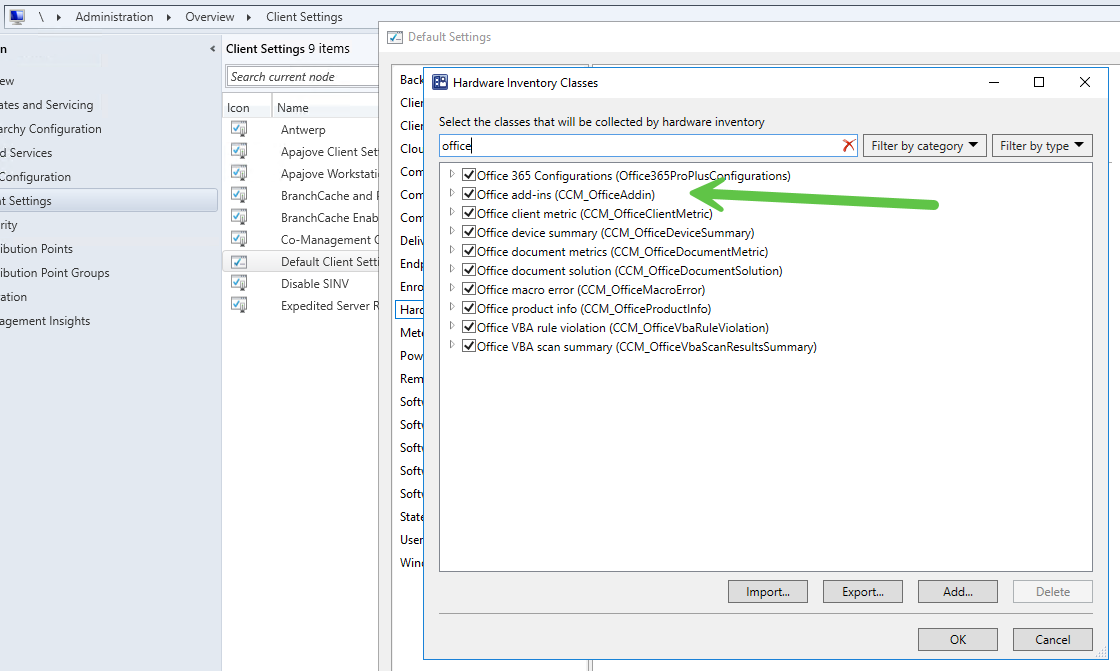Expand the Office product info class
Image resolution: width=1120 pixels, height=671 pixels.
click(452, 307)
